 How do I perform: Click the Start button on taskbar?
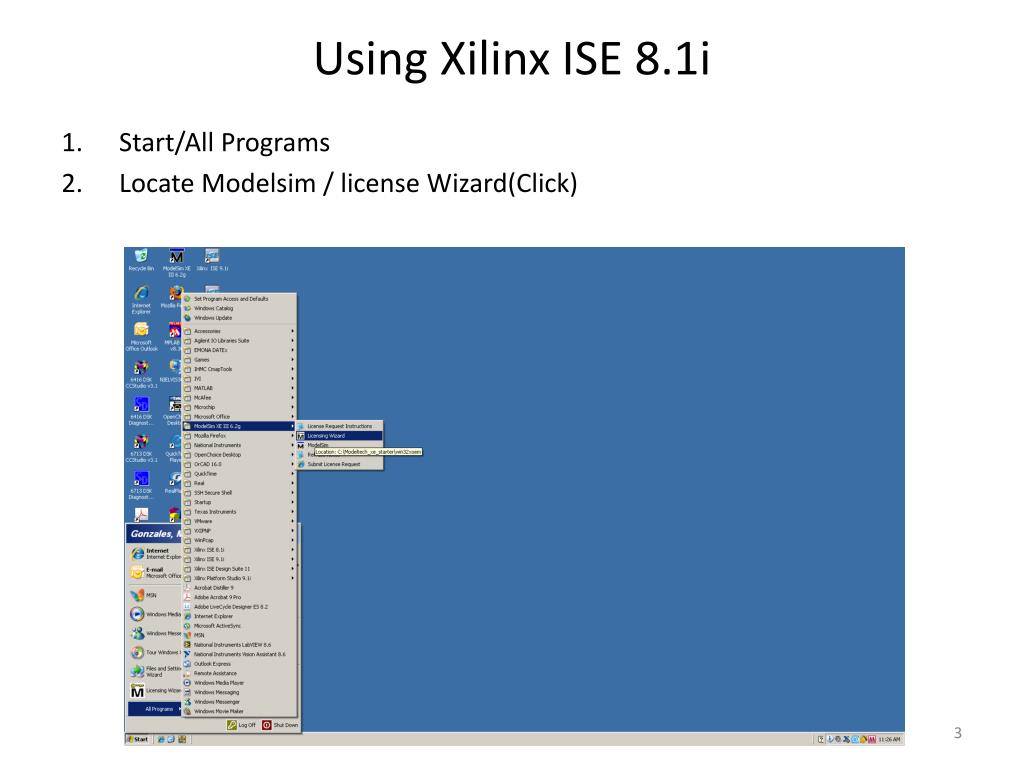pos(138,739)
